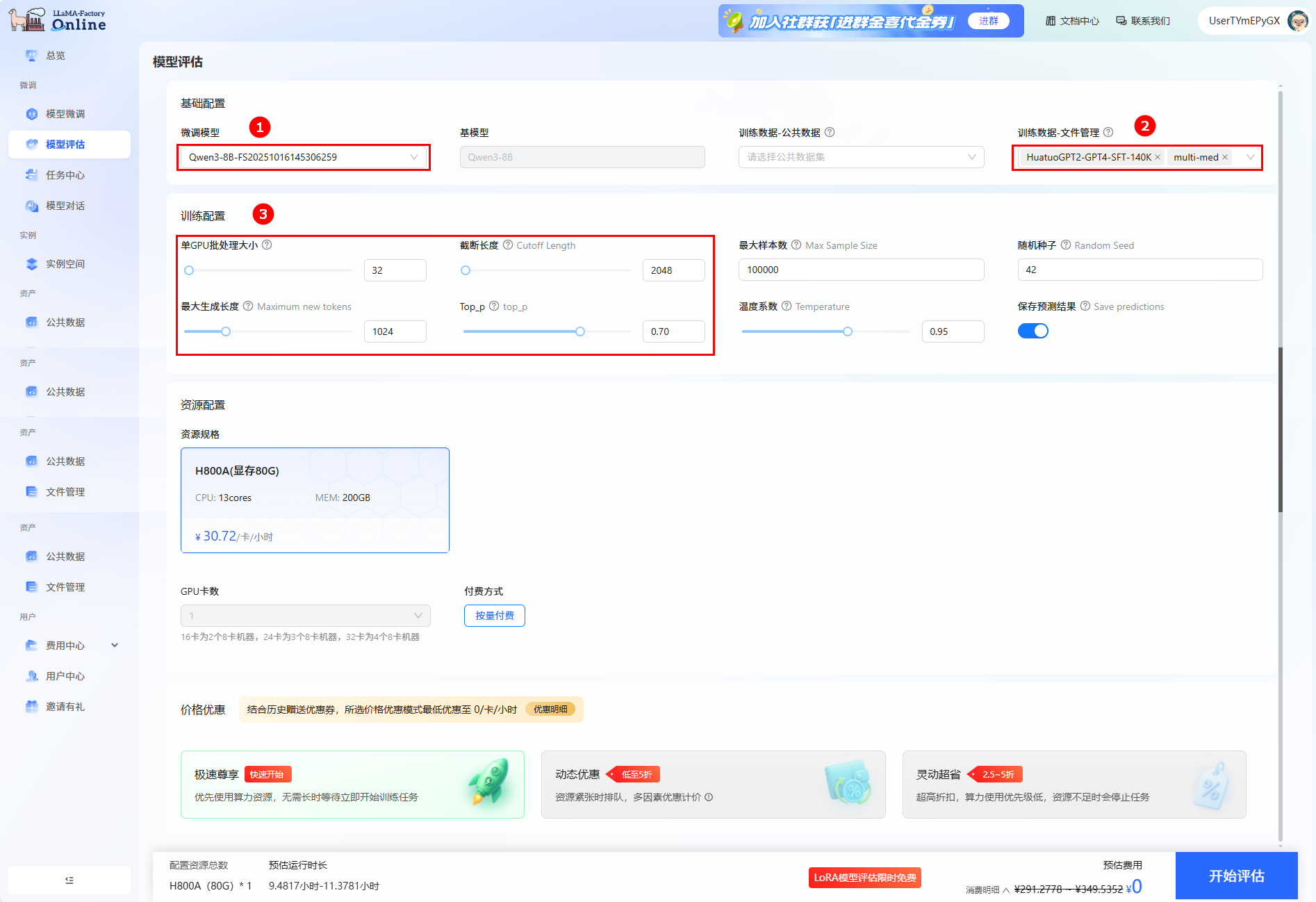Click the Top_p slider handle
This screenshot has width=1316, height=902.
coord(580,331)
